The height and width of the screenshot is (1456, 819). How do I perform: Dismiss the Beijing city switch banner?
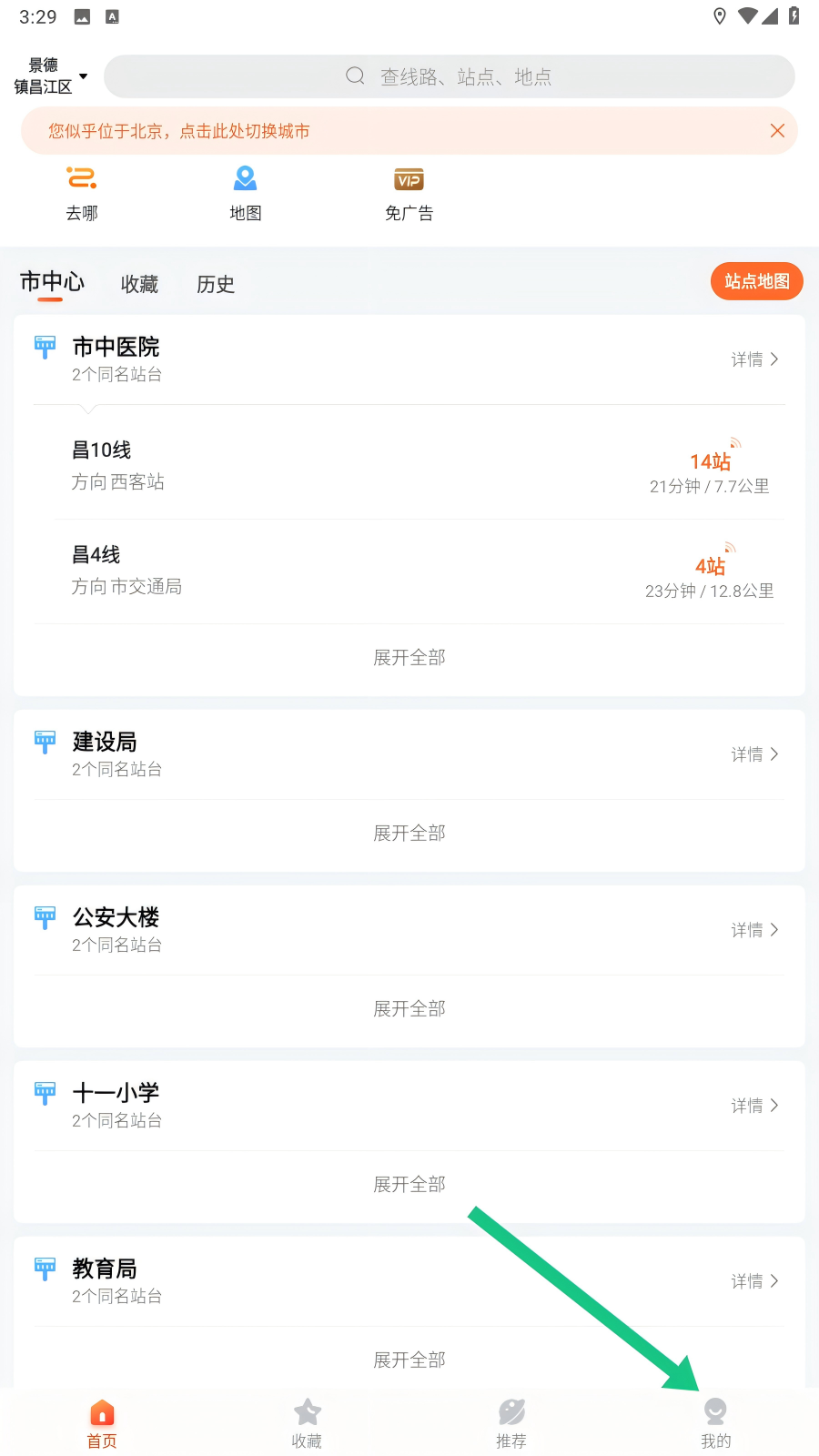(777, 131)
